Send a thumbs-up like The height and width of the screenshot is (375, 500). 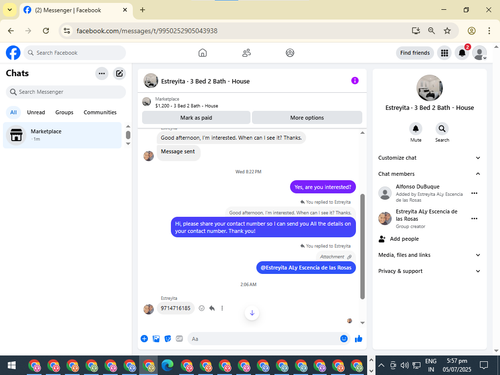click(359, 339)
